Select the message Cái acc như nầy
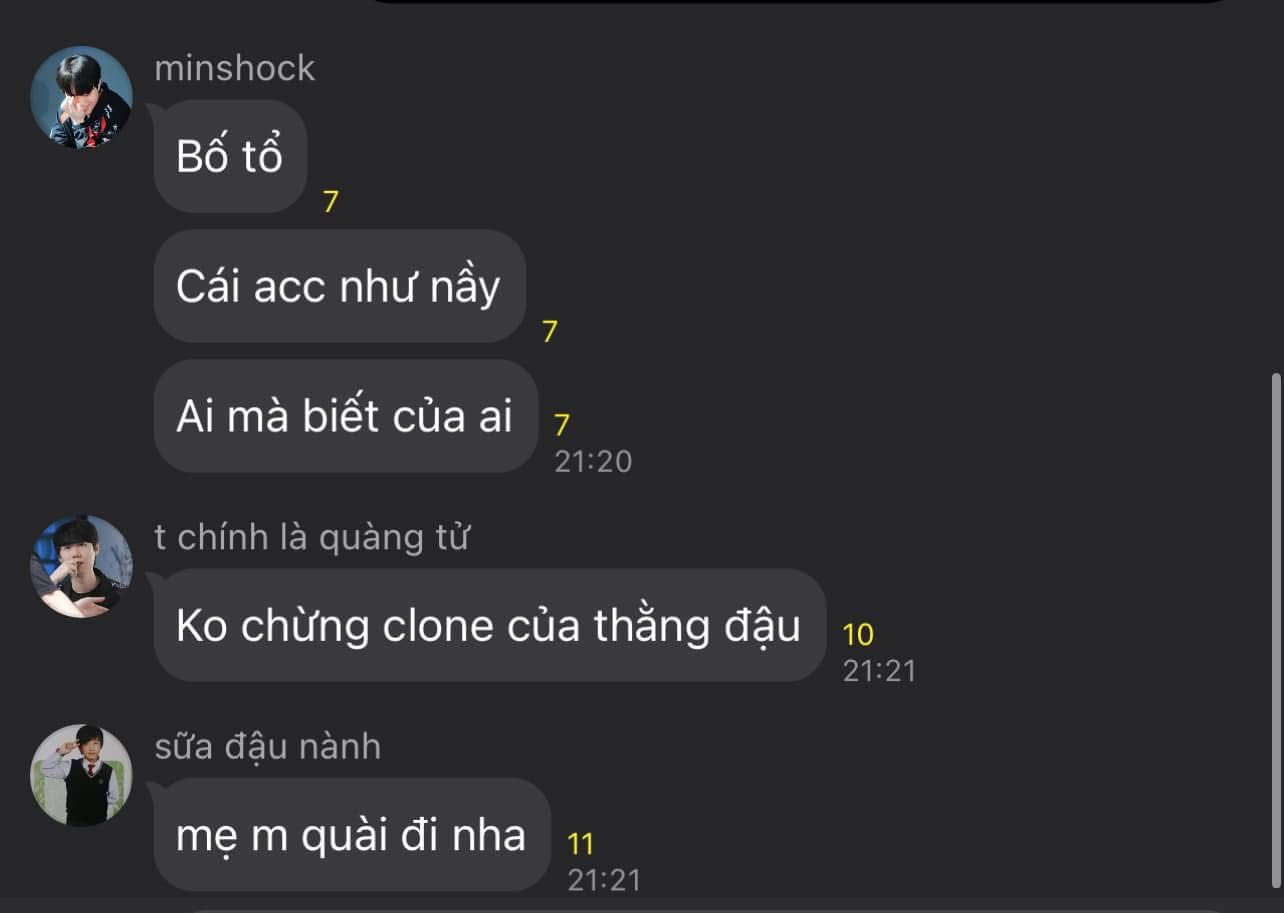1284x913 pixels. (340, 286)
